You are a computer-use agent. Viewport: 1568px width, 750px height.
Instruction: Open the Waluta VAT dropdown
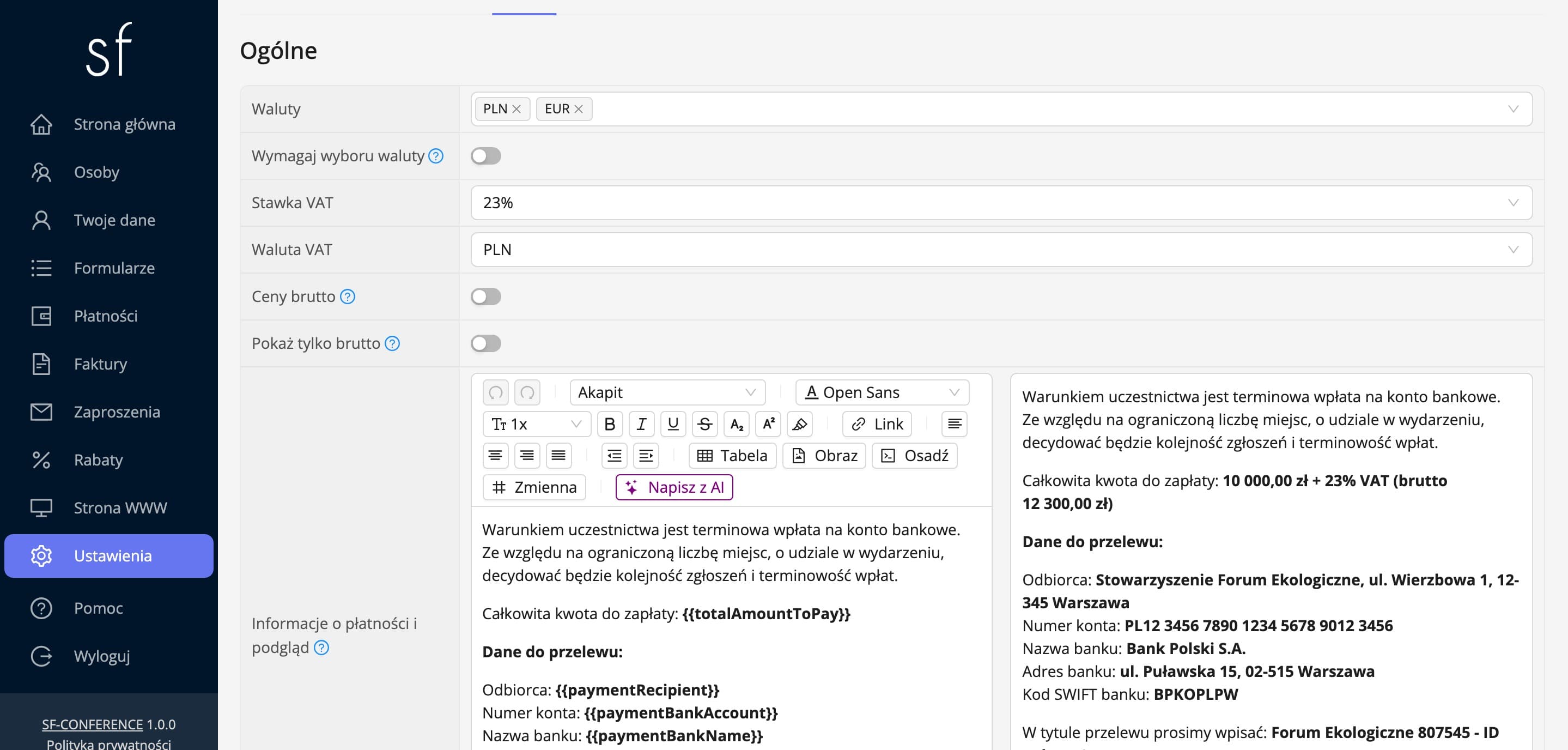(1001, 250)
